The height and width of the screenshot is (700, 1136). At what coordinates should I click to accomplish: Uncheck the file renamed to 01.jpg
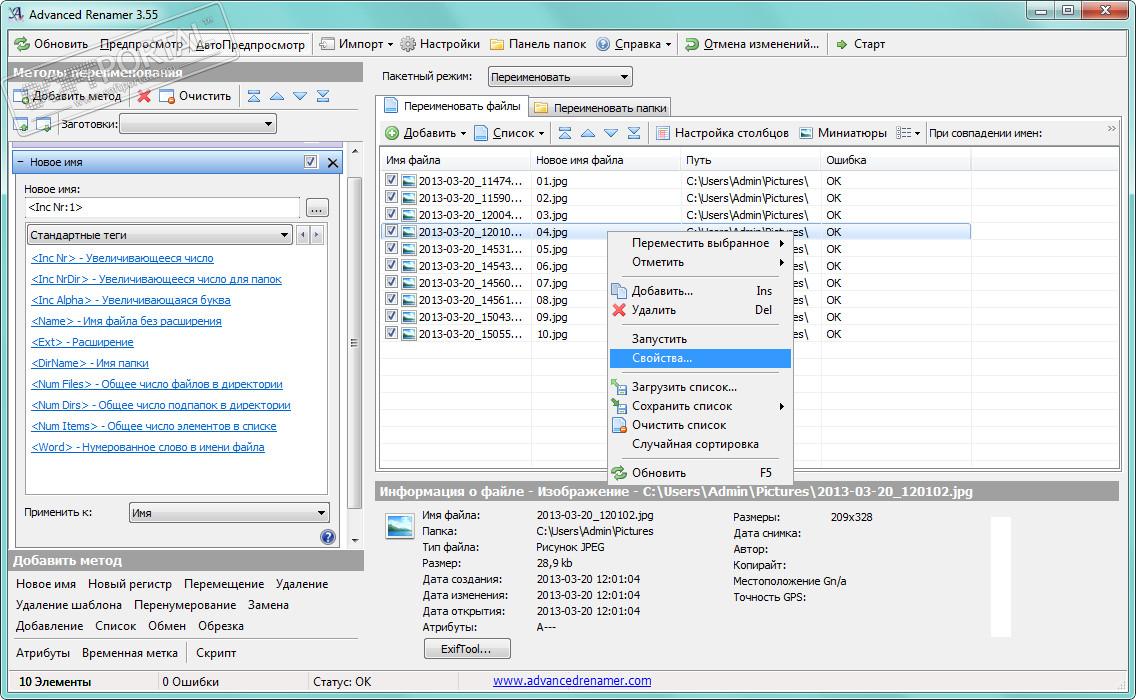[x=392, y=182]
